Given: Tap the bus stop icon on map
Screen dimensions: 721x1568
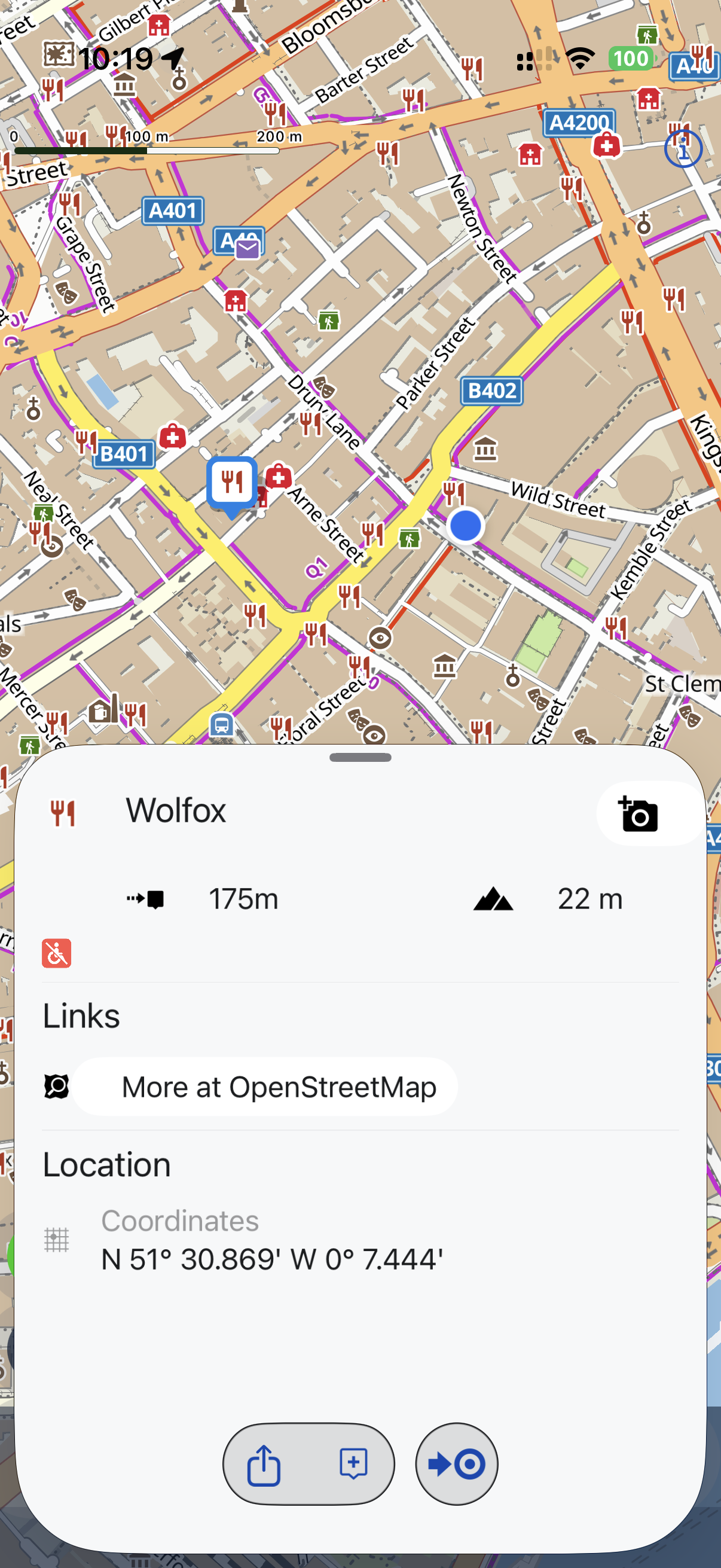Looking at the screenshot, I should (222, 724).
